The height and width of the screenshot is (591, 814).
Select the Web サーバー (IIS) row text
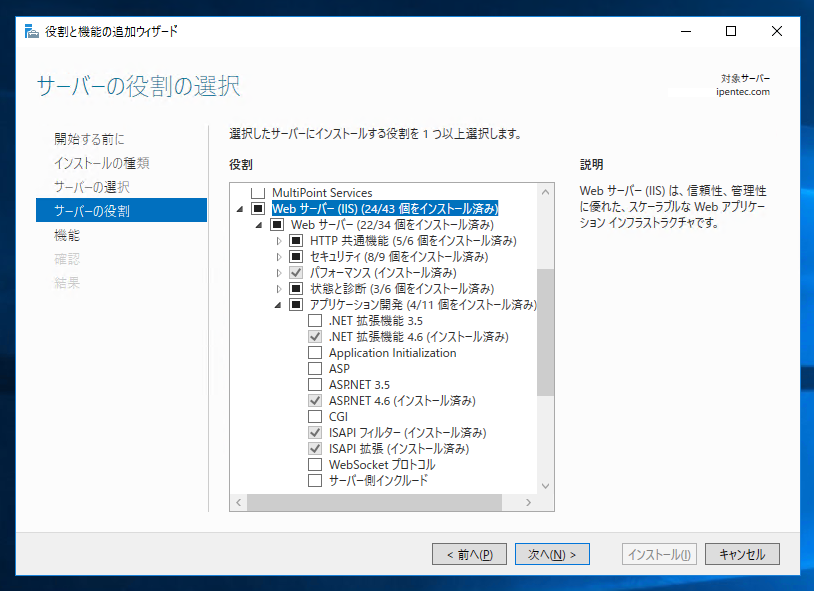tap(385, 209)
